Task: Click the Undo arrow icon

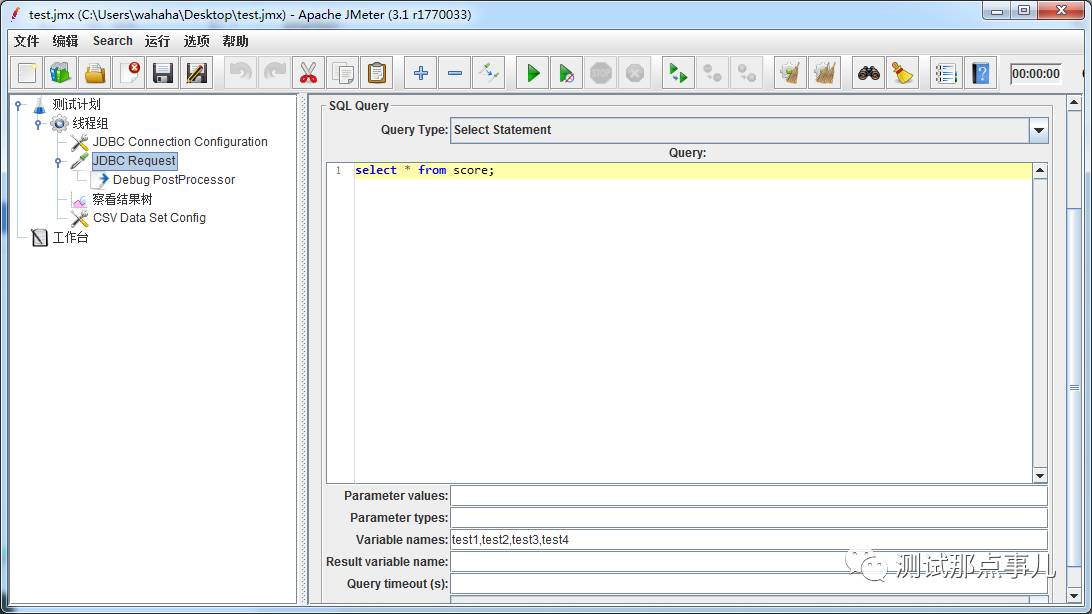Action: click(240, 72)
